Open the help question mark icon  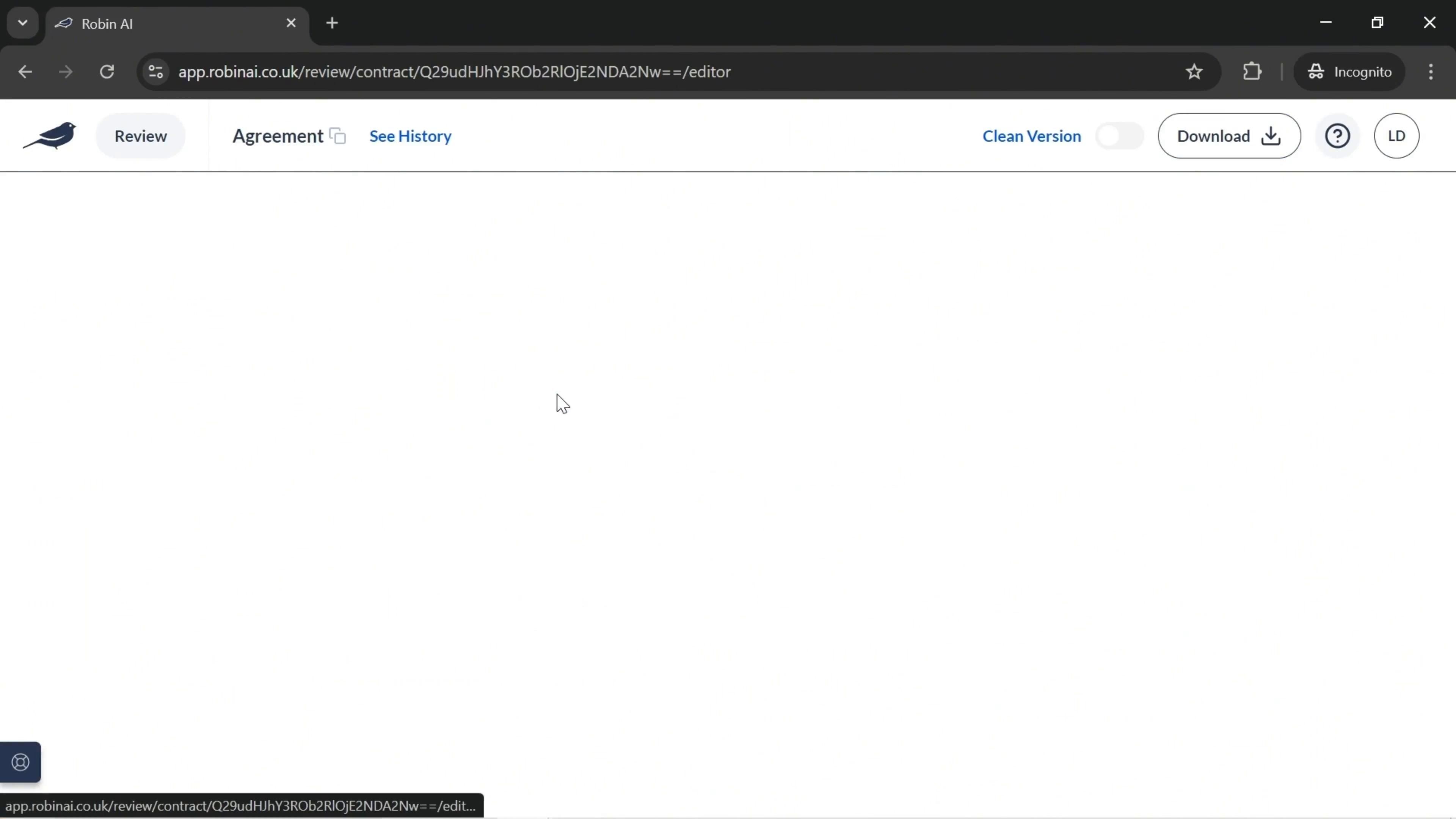1337,136
